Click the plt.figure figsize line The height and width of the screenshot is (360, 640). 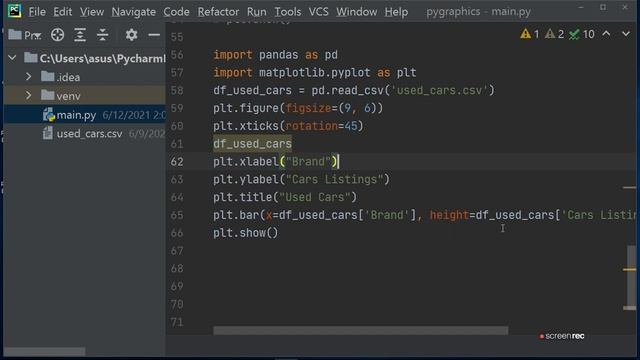(298, 108)
